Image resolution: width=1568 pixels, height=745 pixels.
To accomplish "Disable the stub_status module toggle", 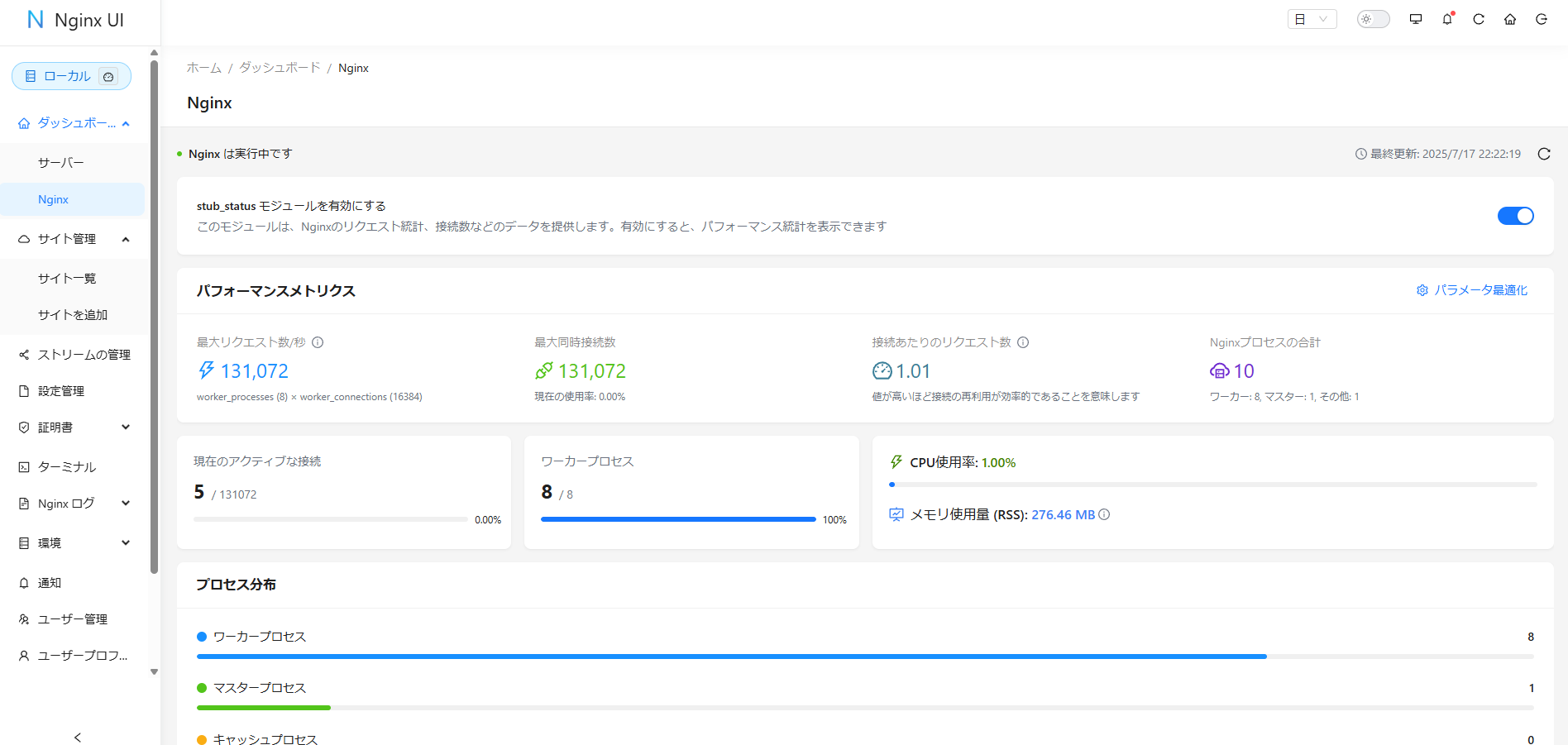I will (x=1515, y=215).
